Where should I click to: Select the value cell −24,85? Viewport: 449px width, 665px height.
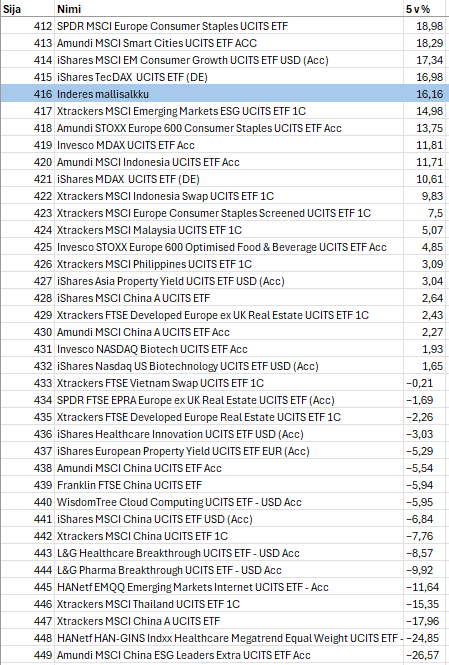coord(424,638)
